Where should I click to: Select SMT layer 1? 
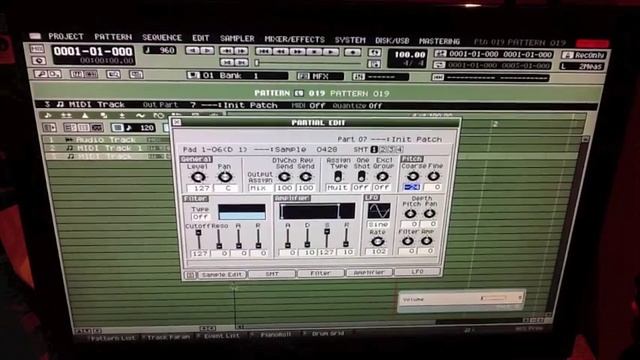point(374,149)
